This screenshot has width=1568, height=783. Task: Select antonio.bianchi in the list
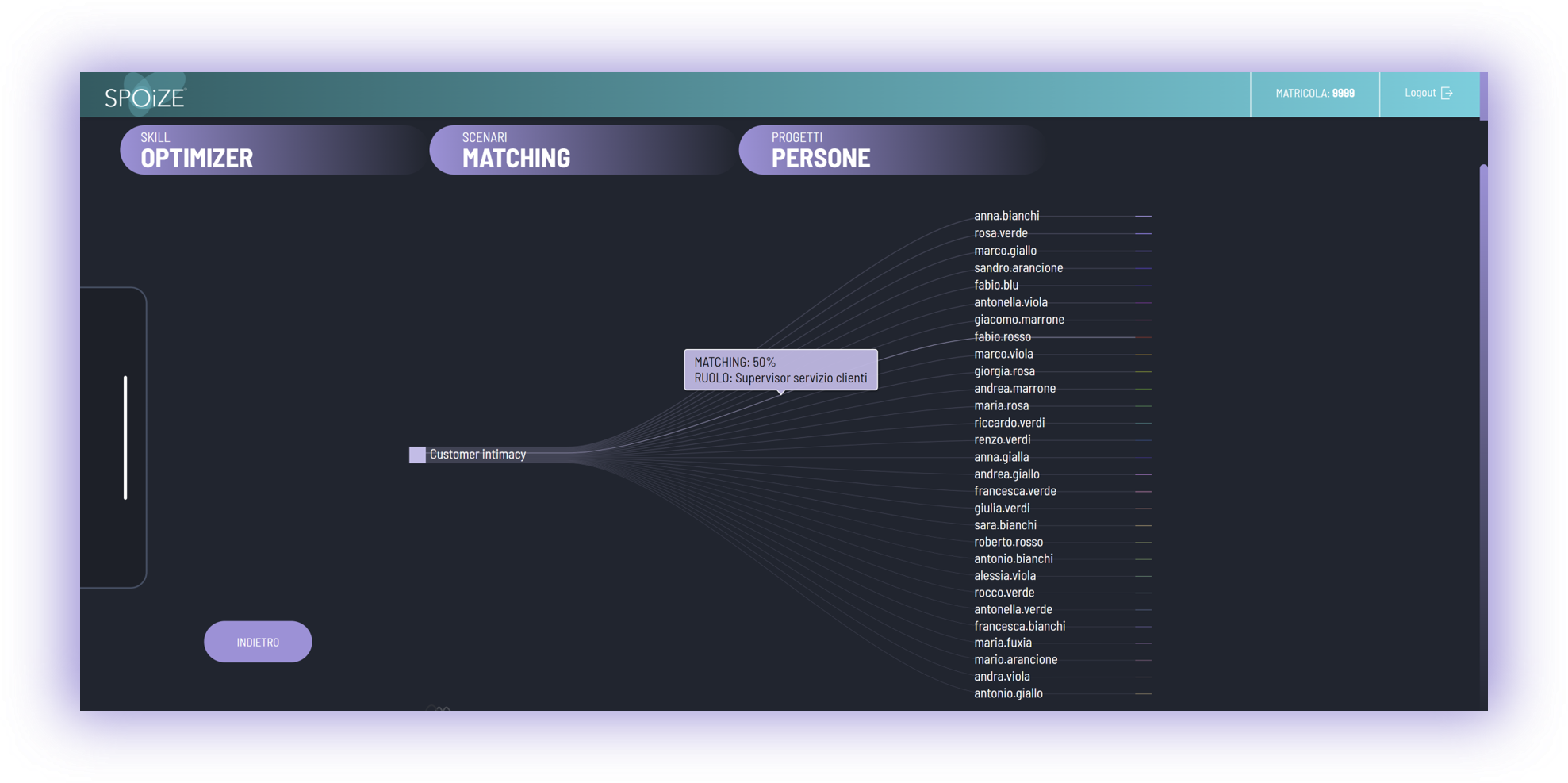[1014, 558]
